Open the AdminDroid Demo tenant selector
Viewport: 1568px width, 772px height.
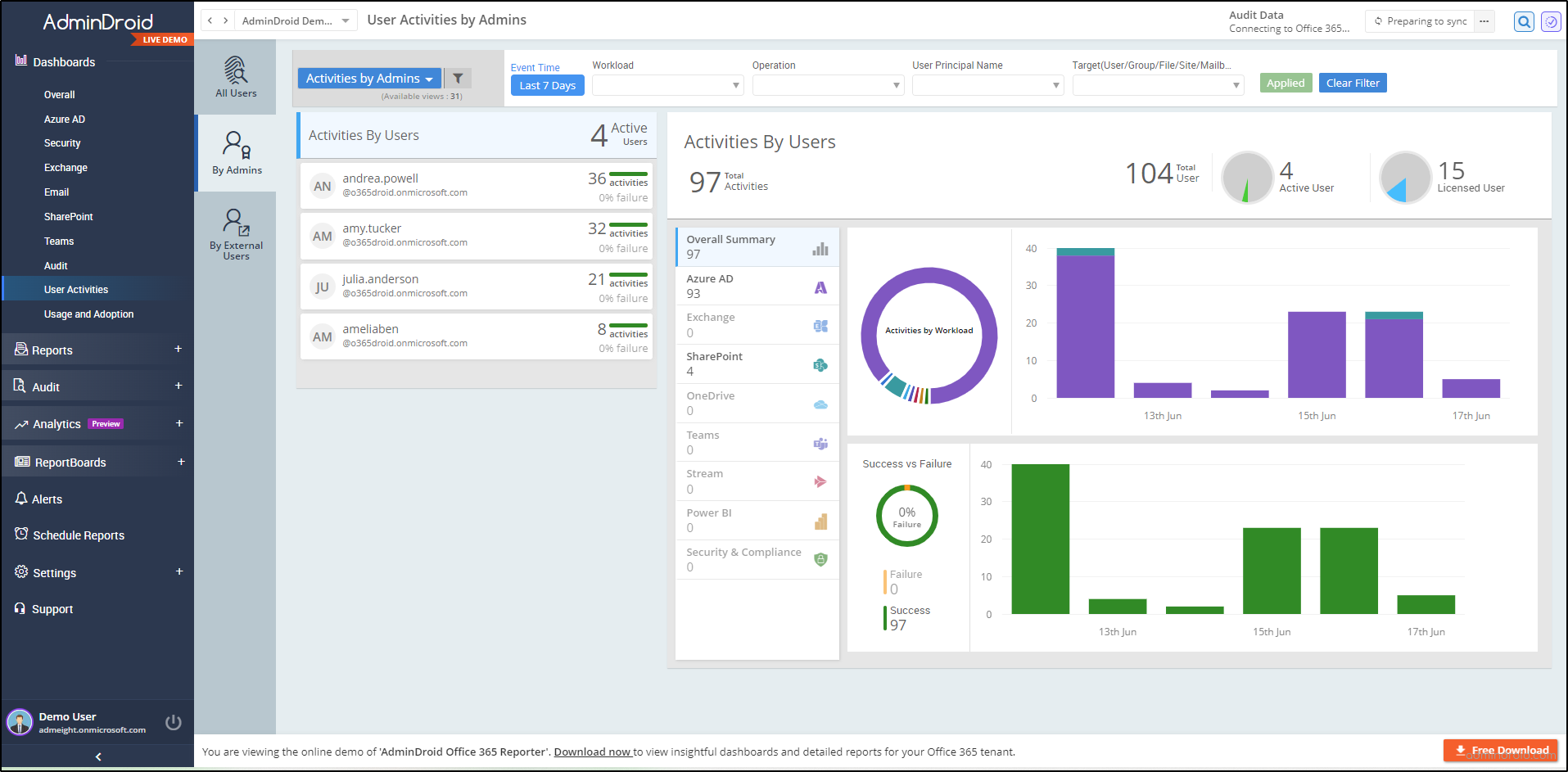coord(296,19)
